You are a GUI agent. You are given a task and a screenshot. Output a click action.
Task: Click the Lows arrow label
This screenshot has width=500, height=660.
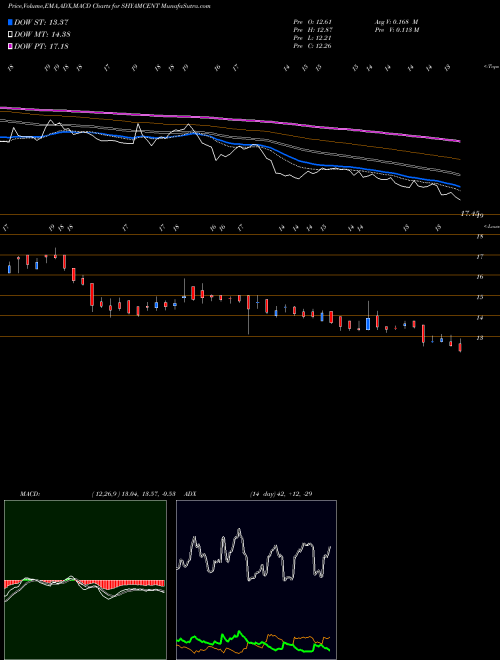click(x=491, y=227)
